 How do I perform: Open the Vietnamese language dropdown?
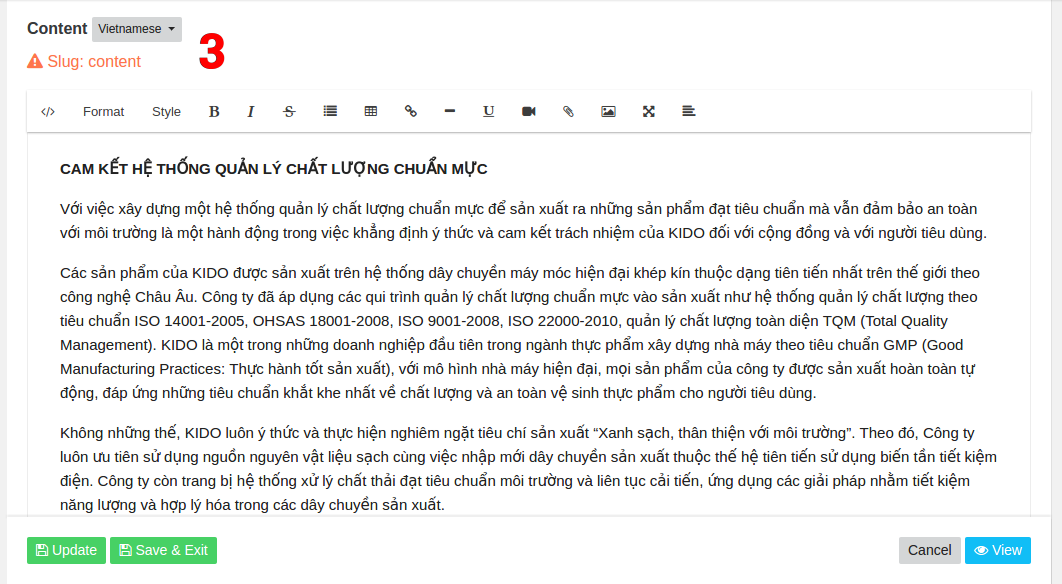136,29
